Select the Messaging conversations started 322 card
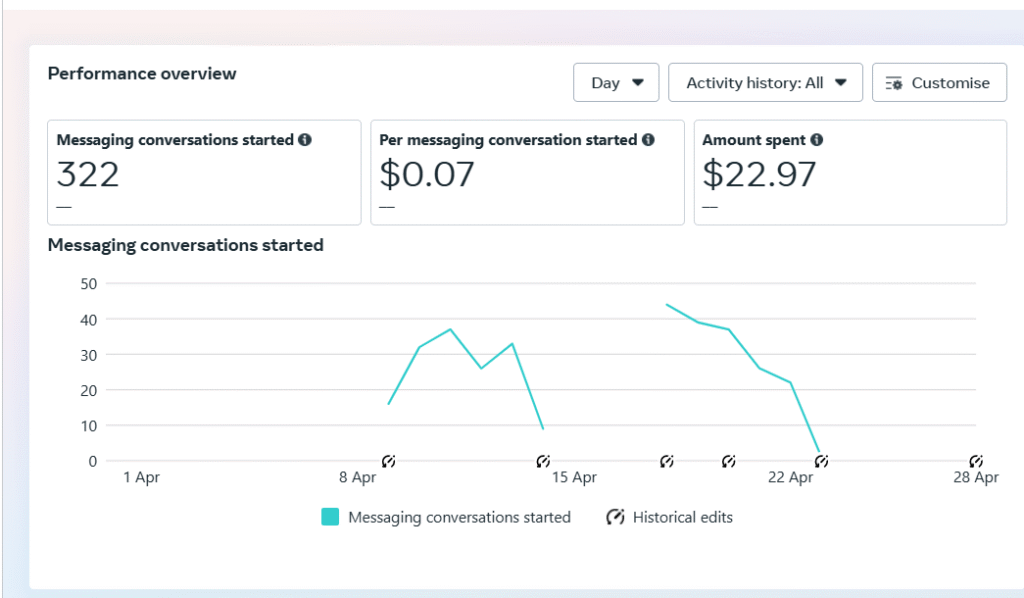The image size is (1024, 598). (x=204, y=173)
